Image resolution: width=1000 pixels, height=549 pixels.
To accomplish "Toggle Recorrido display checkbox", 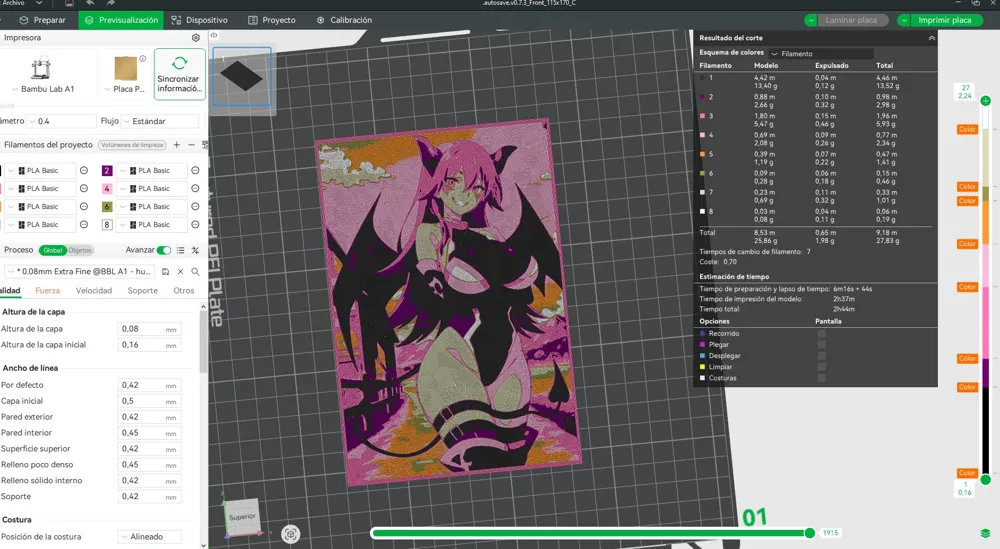I will coord(821,333).
